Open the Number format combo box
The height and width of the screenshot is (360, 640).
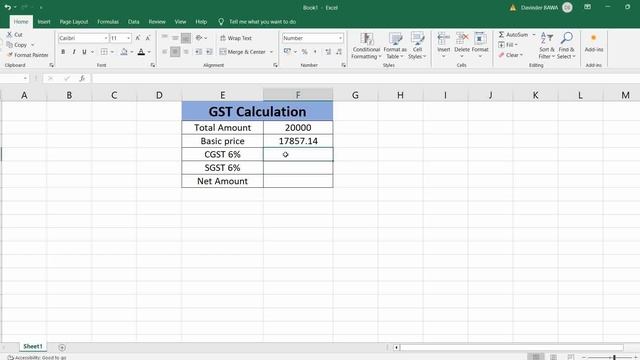pos(312,38)
